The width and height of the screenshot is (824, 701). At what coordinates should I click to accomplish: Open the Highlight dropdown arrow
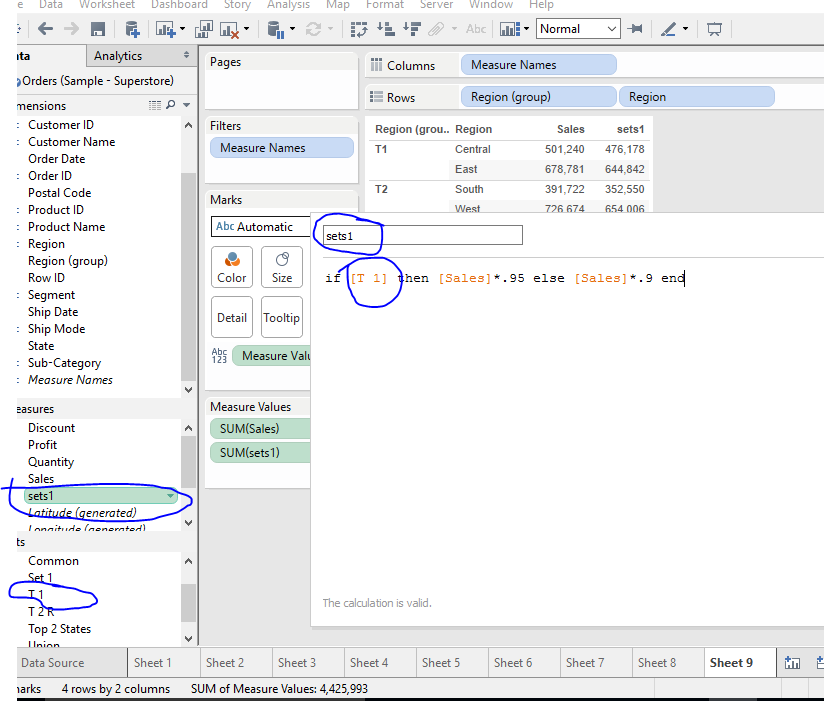tap(685, 29)
